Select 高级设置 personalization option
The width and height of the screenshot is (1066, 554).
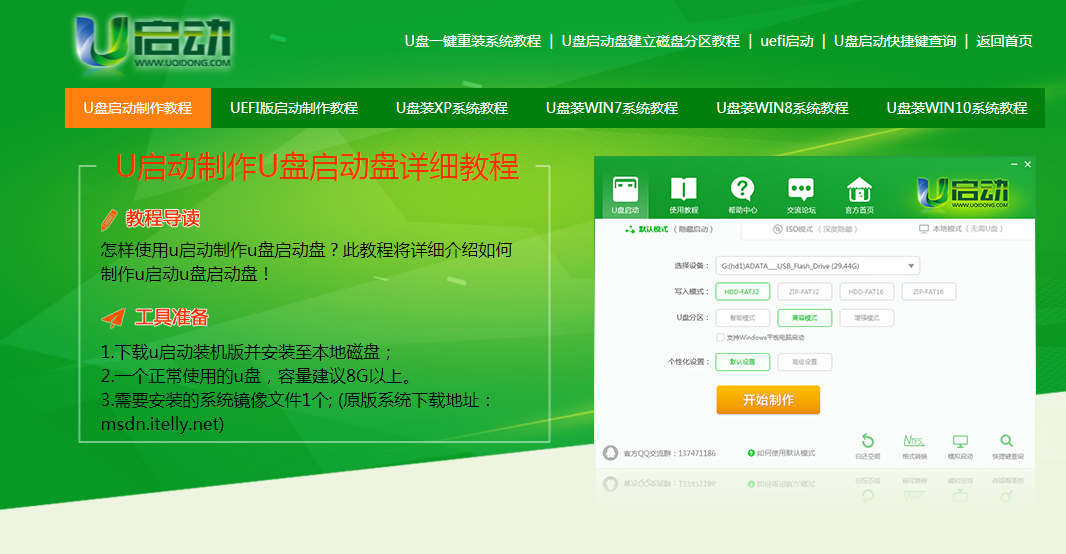tap(804, 362)
